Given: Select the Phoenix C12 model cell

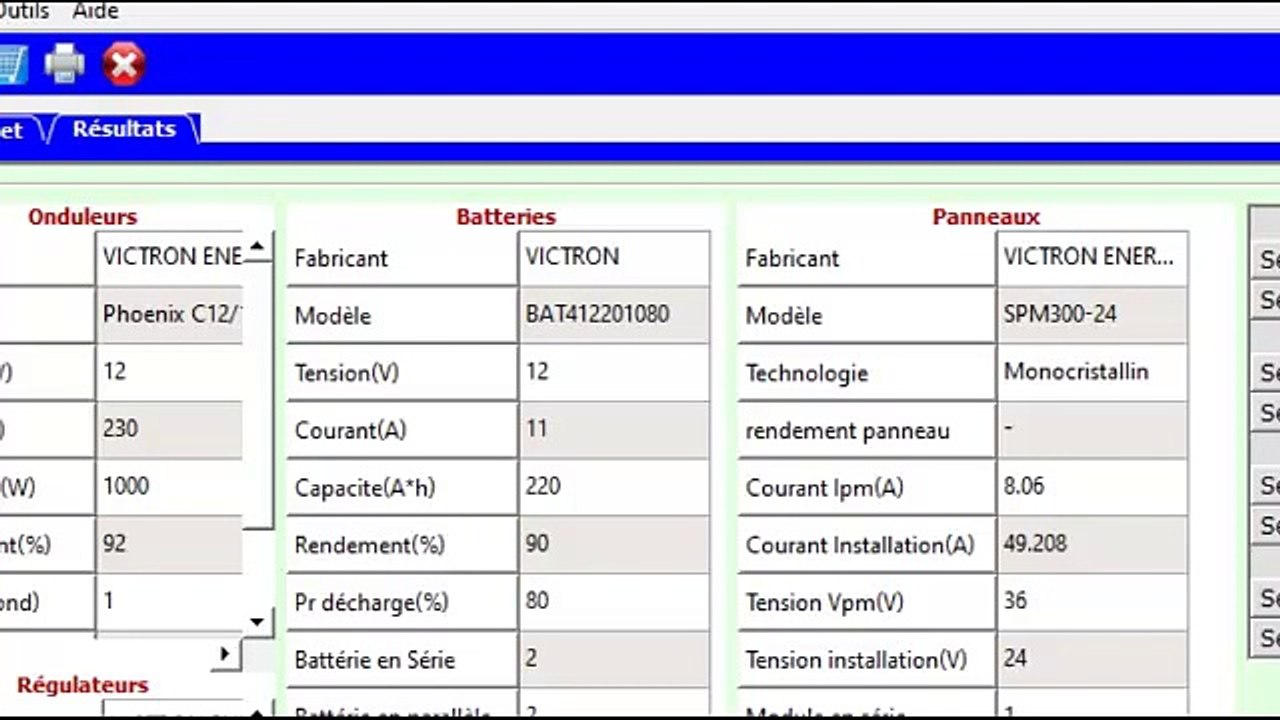Looking at the screenshot, I should pyautogui.click(x=170, y=315).
